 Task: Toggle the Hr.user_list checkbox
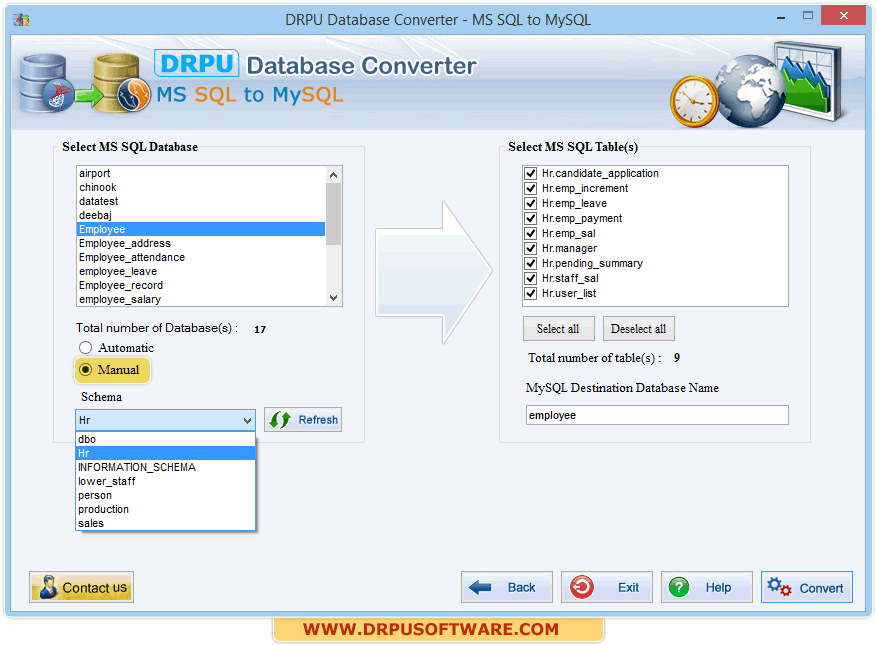pos(531,293)
